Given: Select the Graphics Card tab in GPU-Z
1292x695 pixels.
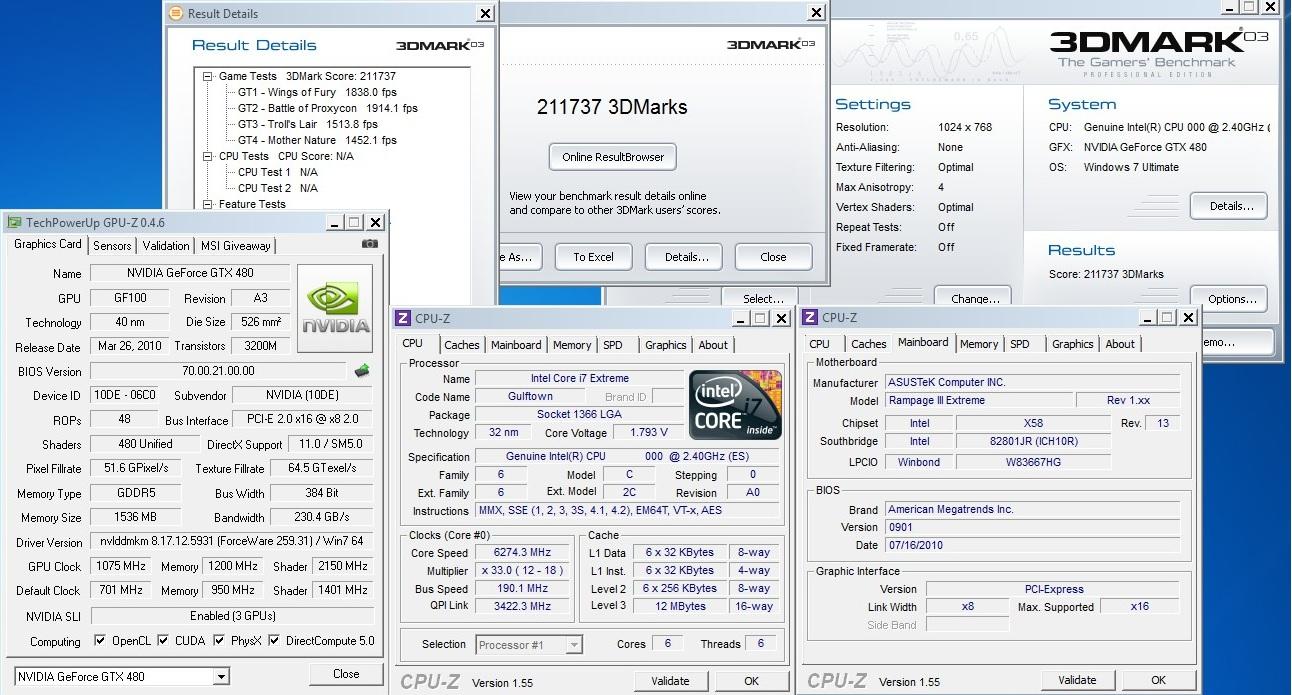Looking at the screenshot, I should click(x=48, y=245).
